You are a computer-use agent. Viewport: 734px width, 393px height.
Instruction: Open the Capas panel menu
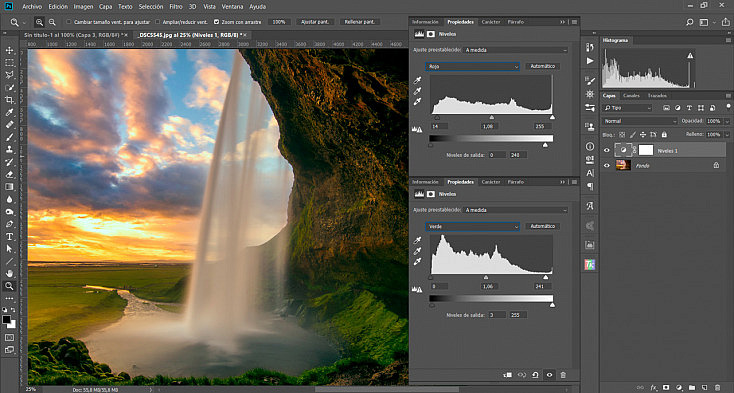[728, 95]
